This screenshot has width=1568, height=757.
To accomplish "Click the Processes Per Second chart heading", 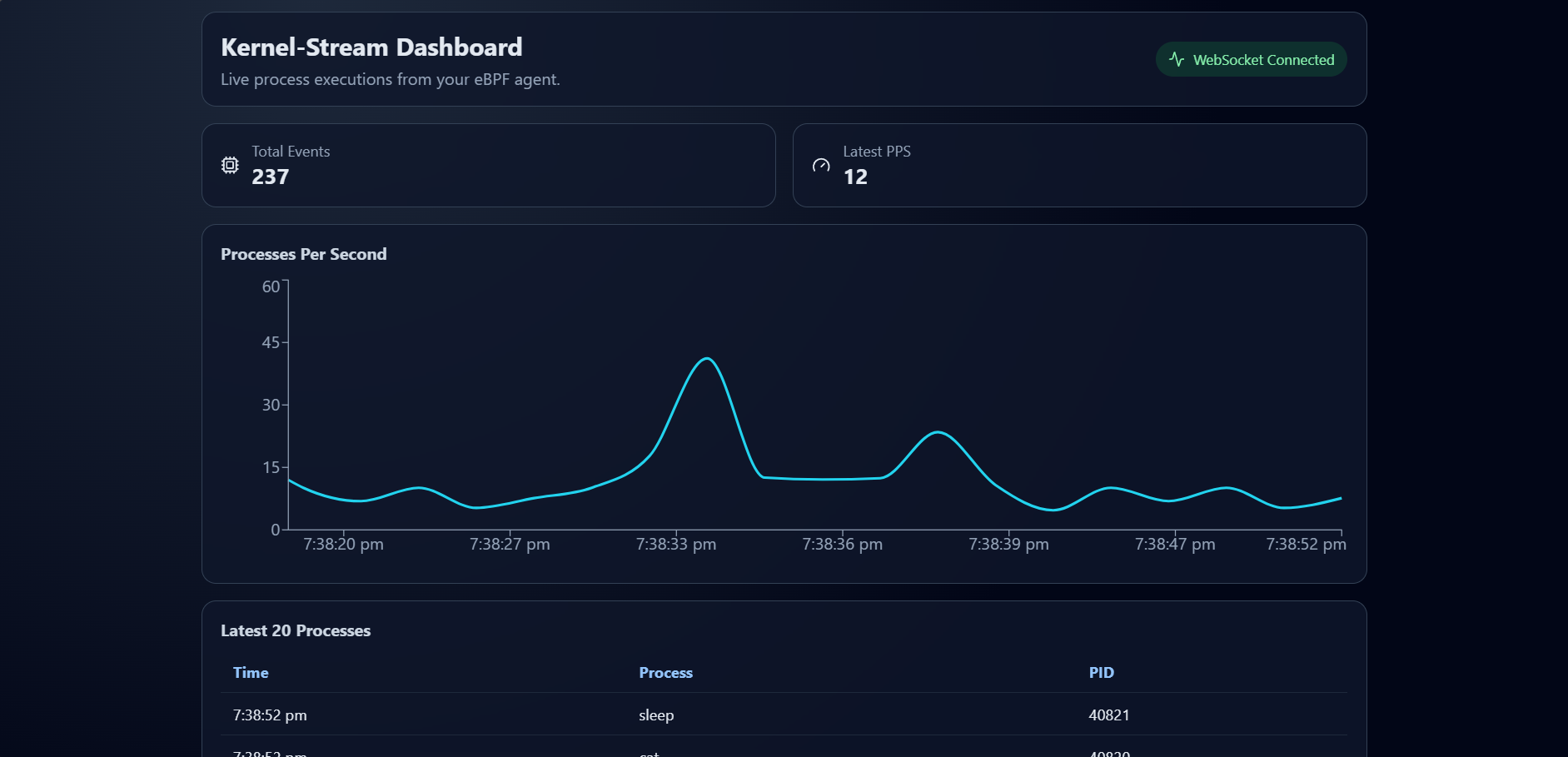I will coord(303,254).
